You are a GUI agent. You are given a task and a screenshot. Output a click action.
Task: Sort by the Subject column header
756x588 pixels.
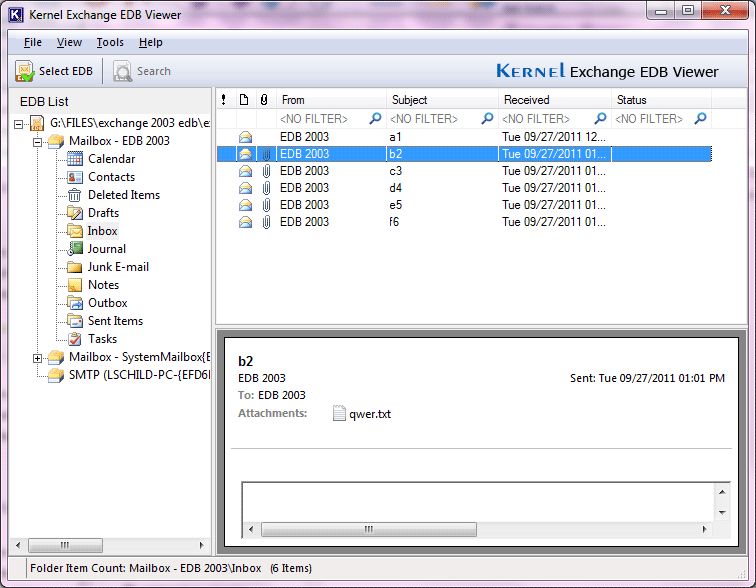click(442, 100)
